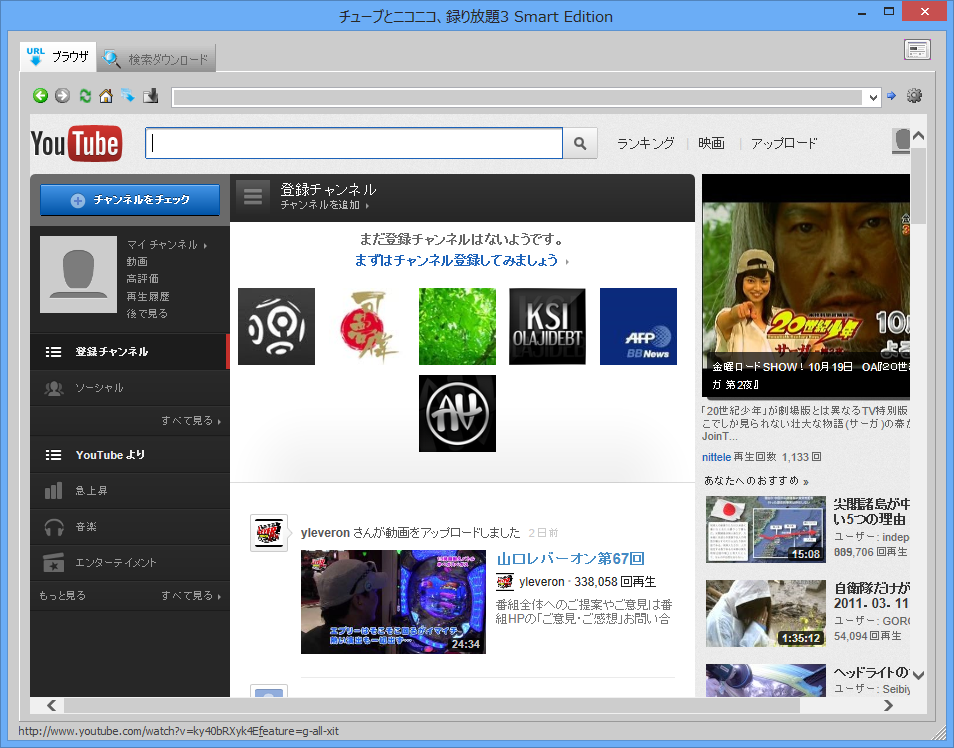Open the address bar dropdown arrow
The height and width of the screenshot is (748, 954).
click(x=874, y=97)
